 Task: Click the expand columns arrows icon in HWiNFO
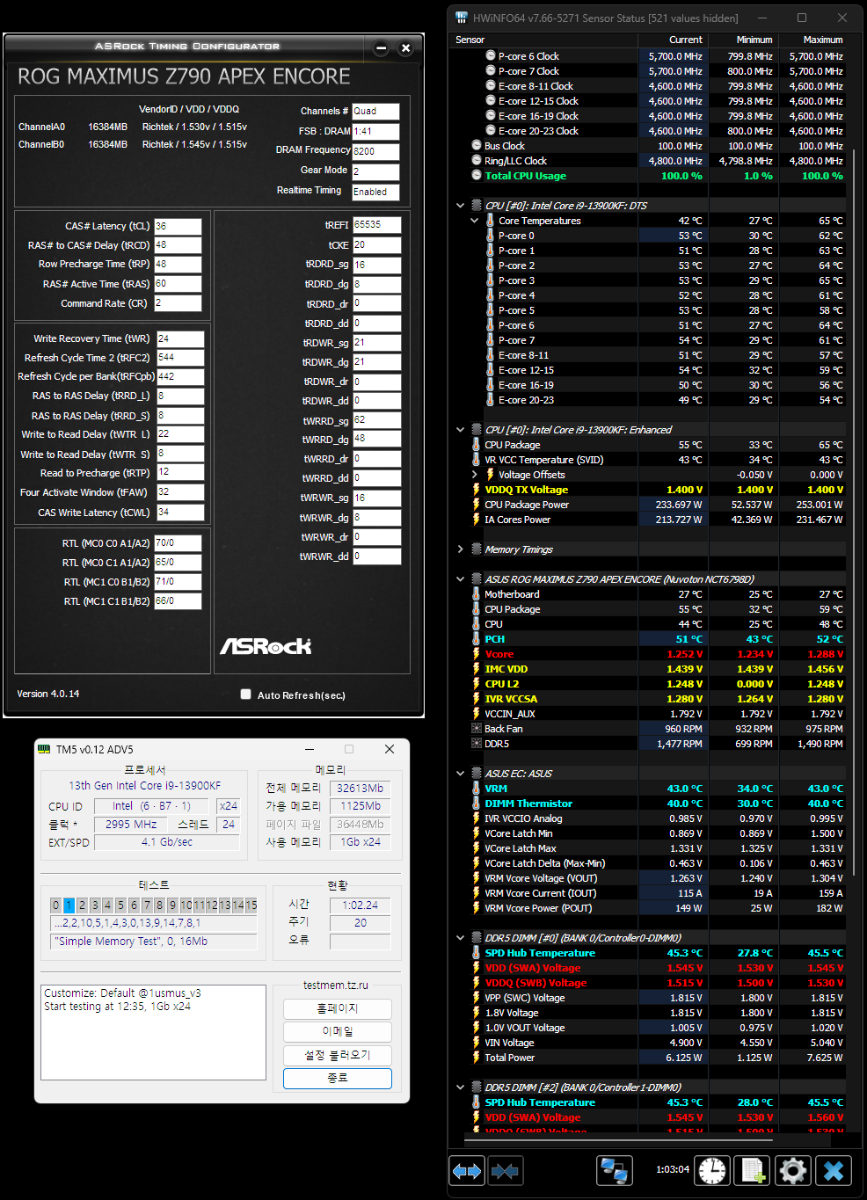467,1170
